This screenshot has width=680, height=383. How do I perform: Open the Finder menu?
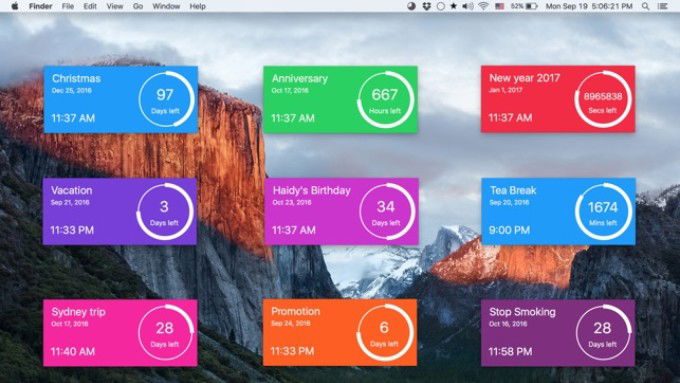coord(41,6)
